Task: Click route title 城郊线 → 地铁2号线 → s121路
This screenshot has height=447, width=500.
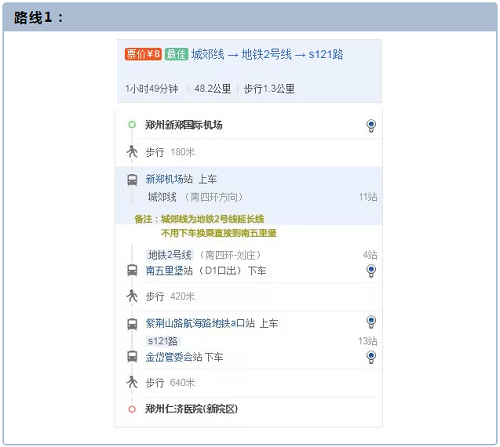Action: click(267, 54)
